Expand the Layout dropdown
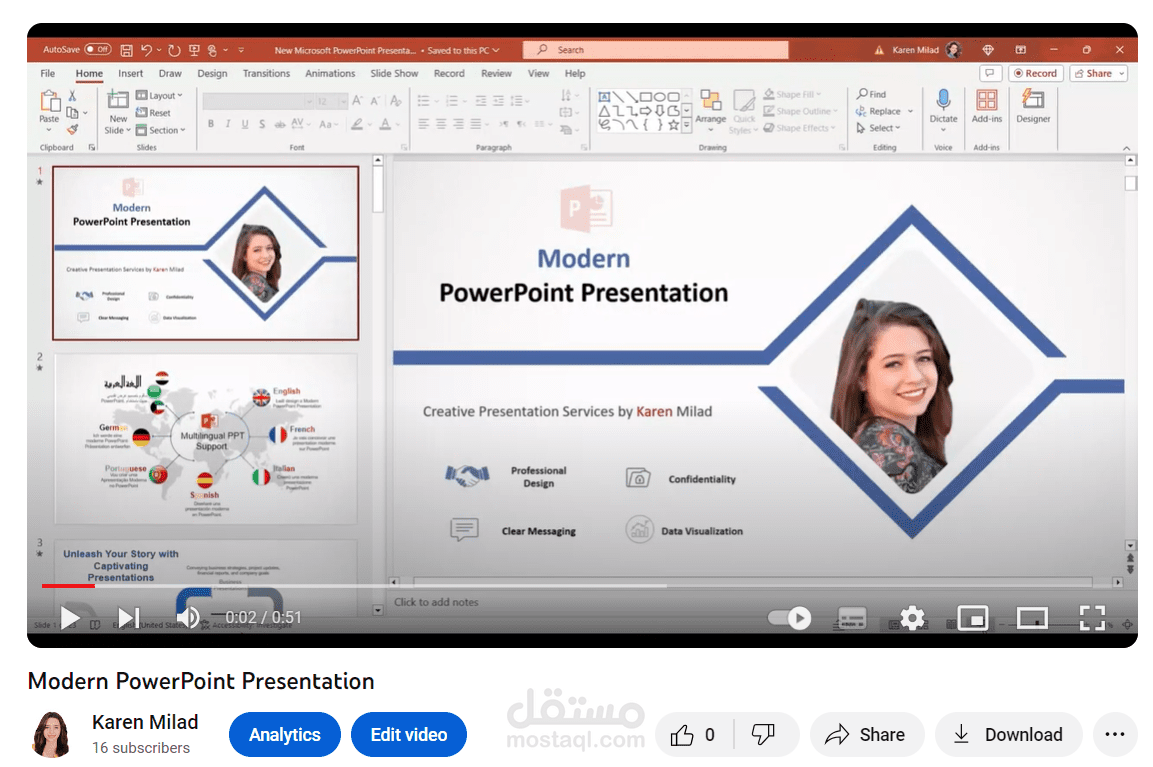The image size is (1153, 767). (x=160, y=96)
